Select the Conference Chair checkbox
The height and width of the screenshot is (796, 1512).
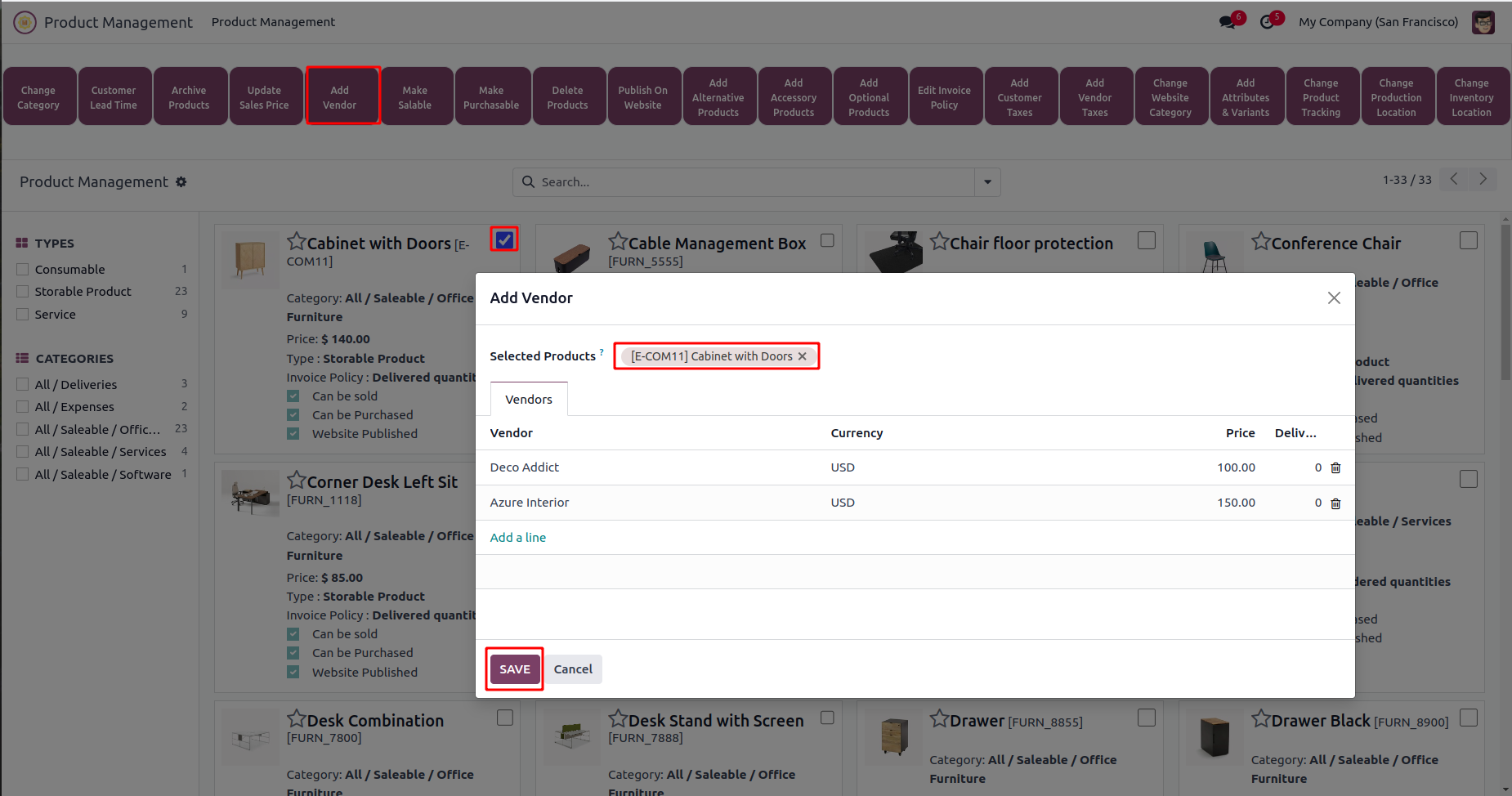(1469, 240)
